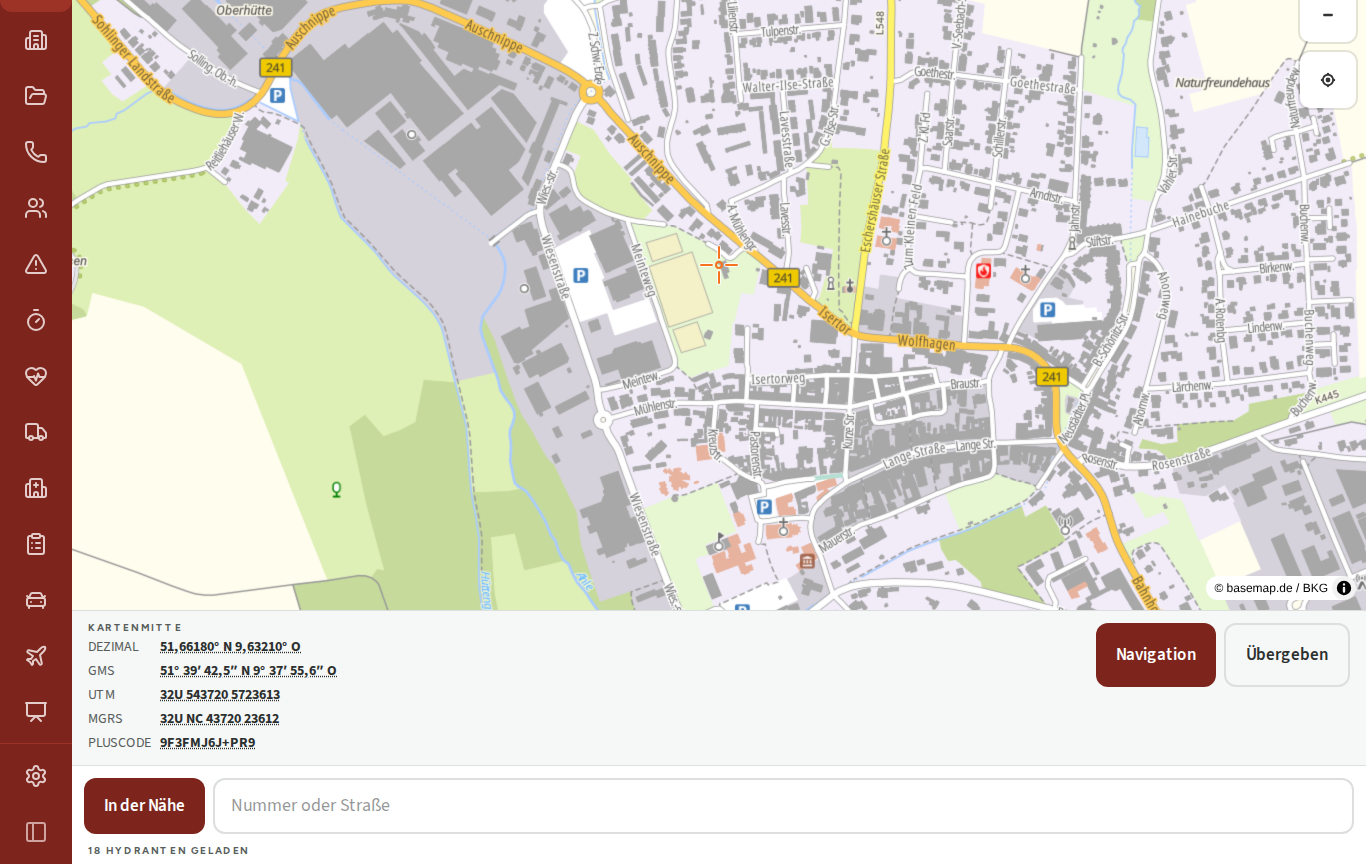The image size is (1366, 864).
Task: Open the truck section in the sidebar
Action: (36, 432)
